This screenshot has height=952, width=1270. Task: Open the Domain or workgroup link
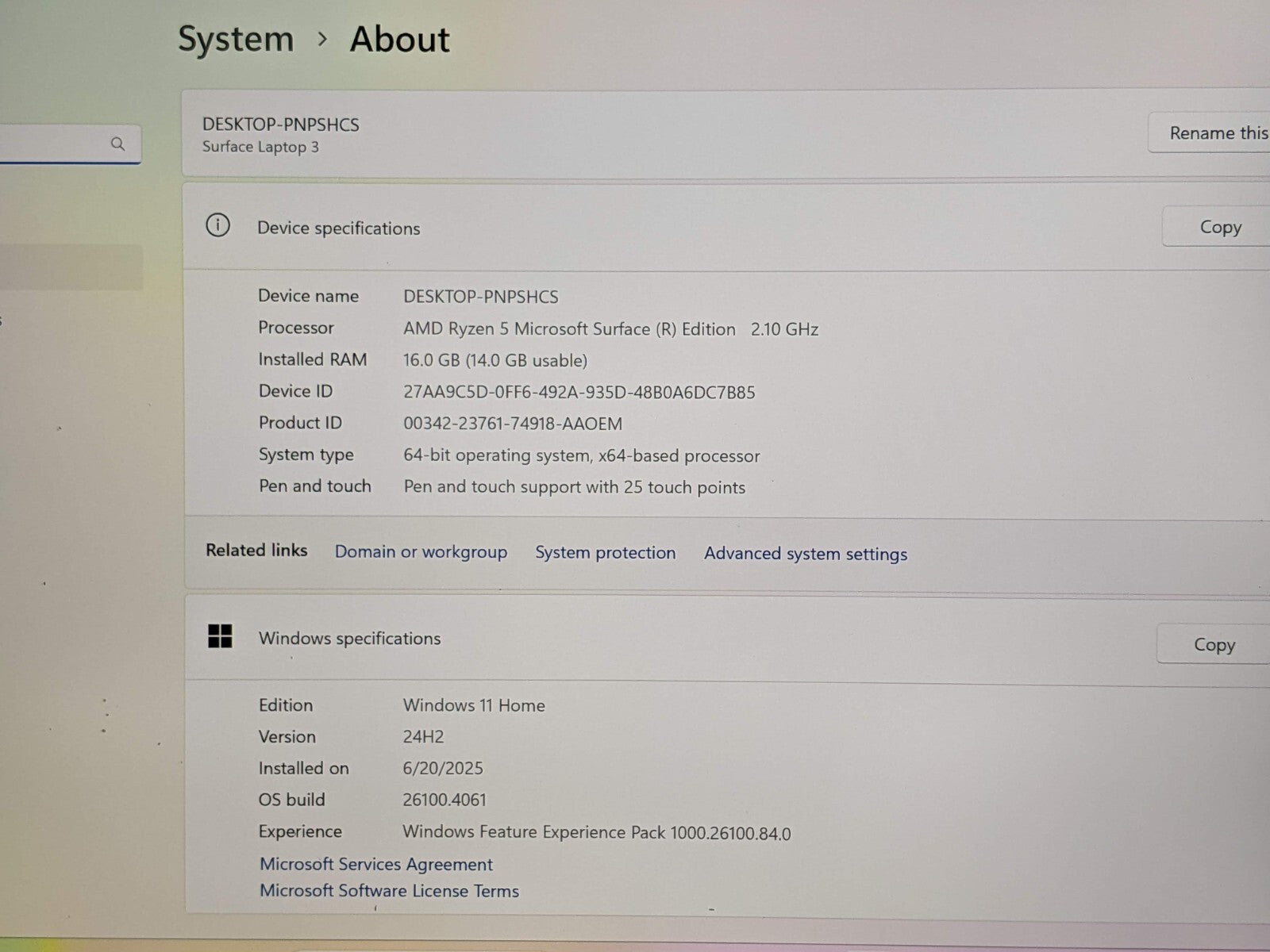click(x=421, y=552)
